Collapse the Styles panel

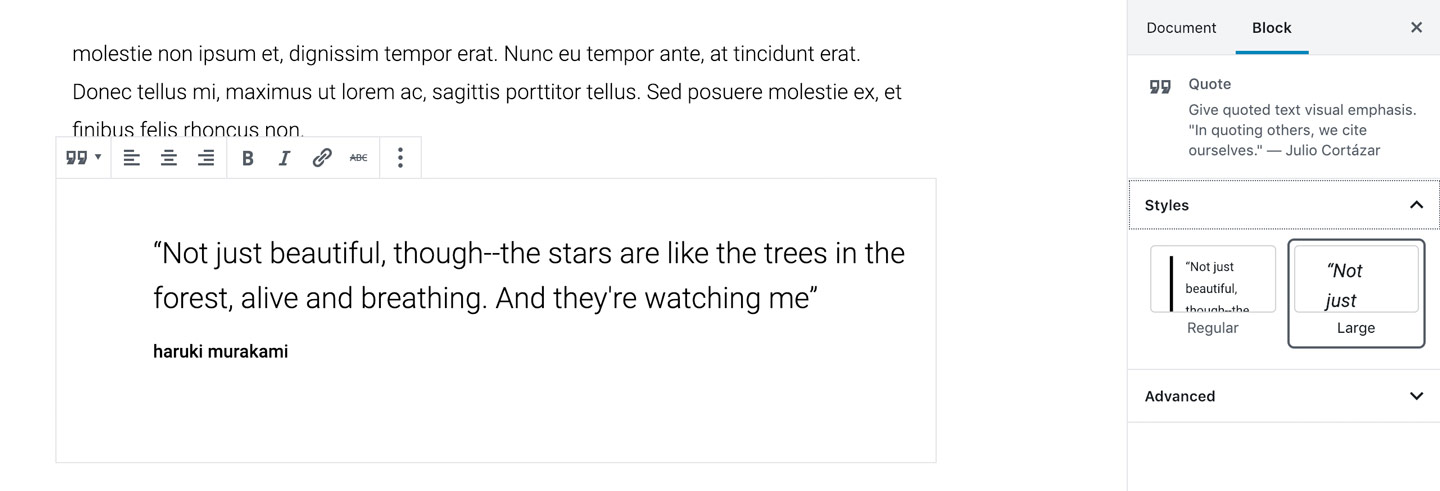click(1284, 205)
